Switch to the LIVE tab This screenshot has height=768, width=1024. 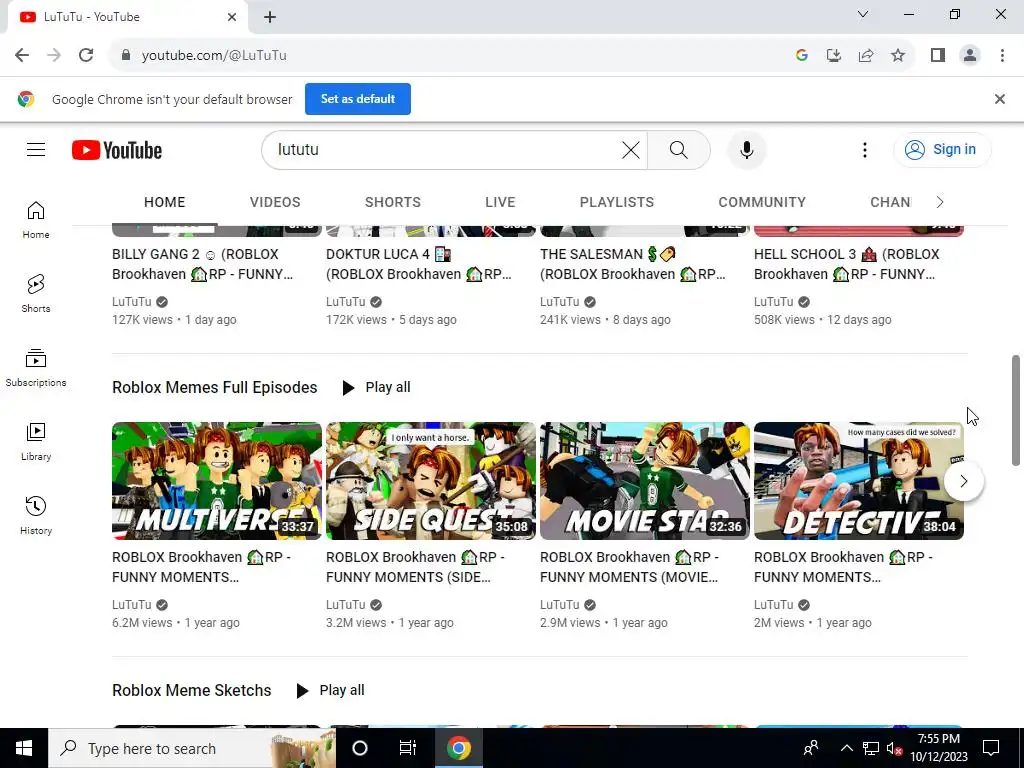pyautogui.click(x=500, y=202)
